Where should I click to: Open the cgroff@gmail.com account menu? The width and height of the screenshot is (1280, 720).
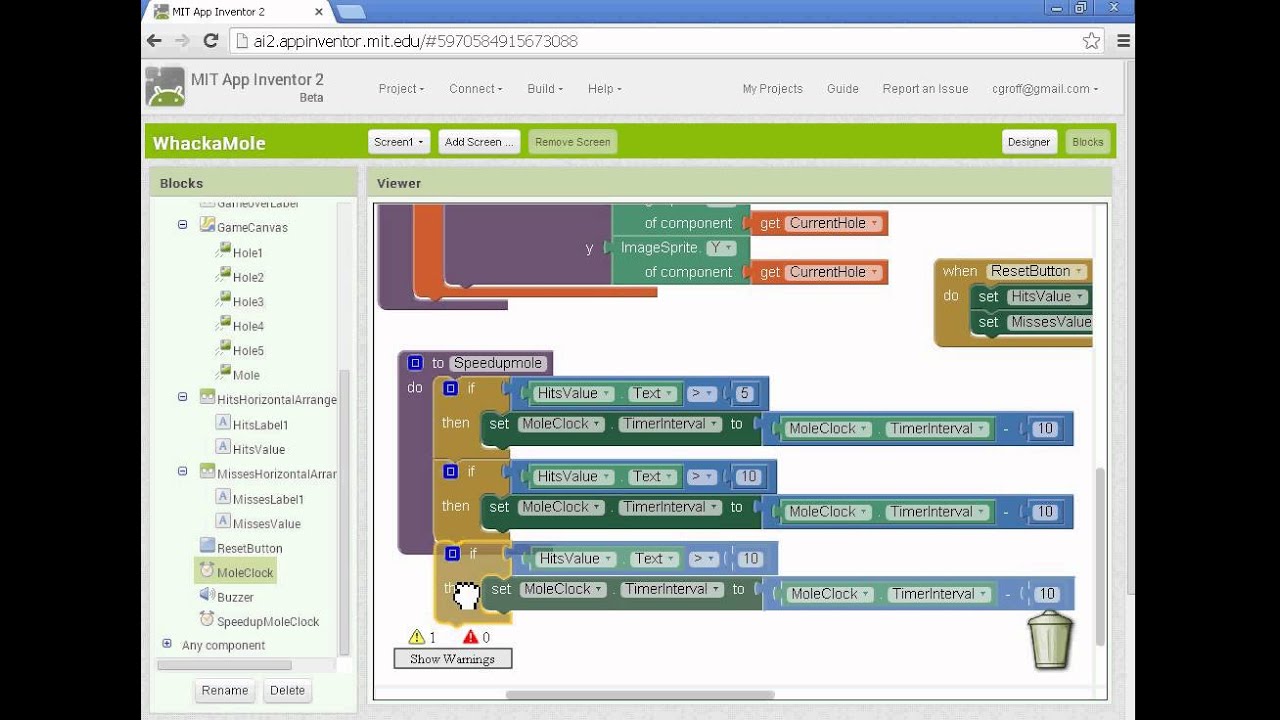point(1045,89)
